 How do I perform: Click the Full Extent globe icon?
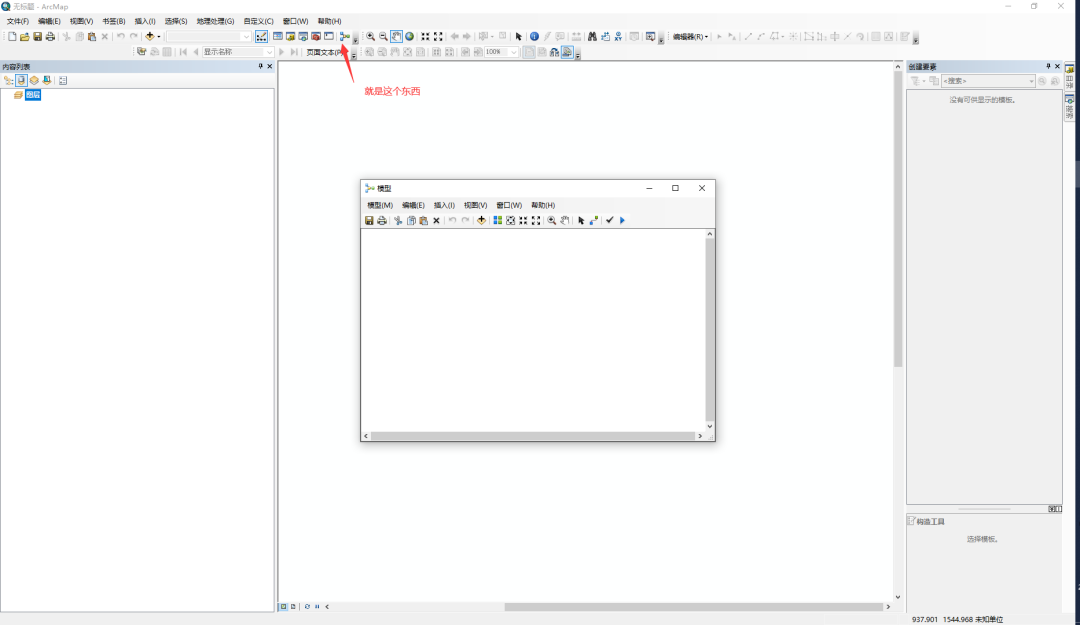coord(409,37)
